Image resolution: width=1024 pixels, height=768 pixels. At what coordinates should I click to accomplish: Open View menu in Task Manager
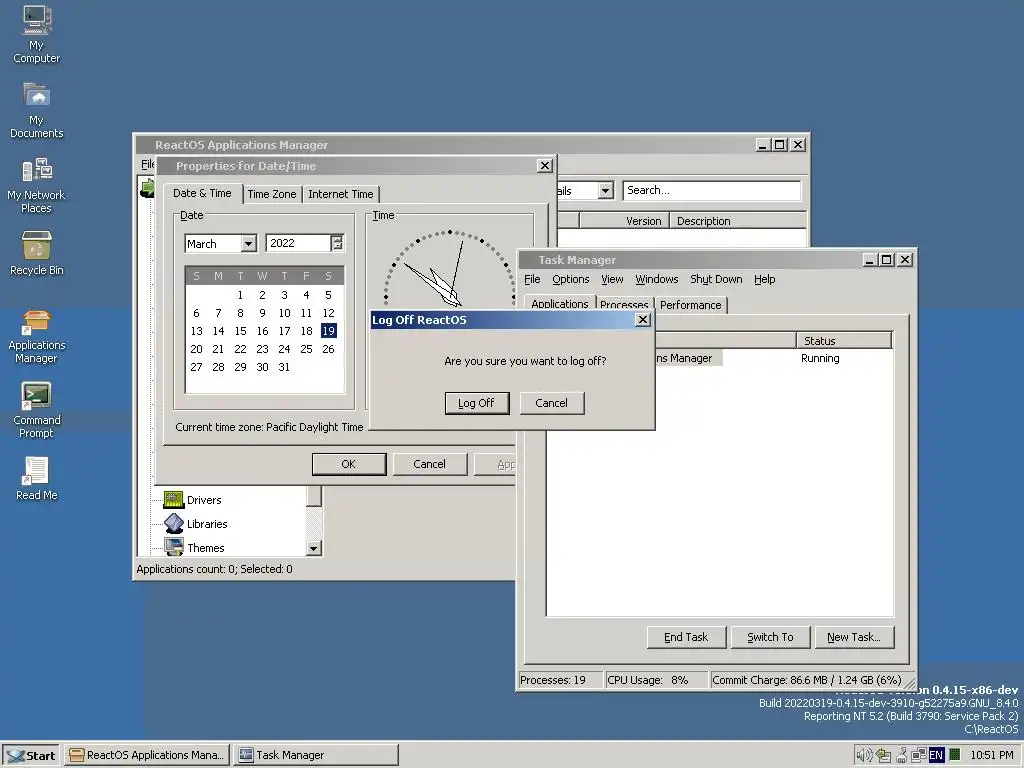click(x=612, y=279)
